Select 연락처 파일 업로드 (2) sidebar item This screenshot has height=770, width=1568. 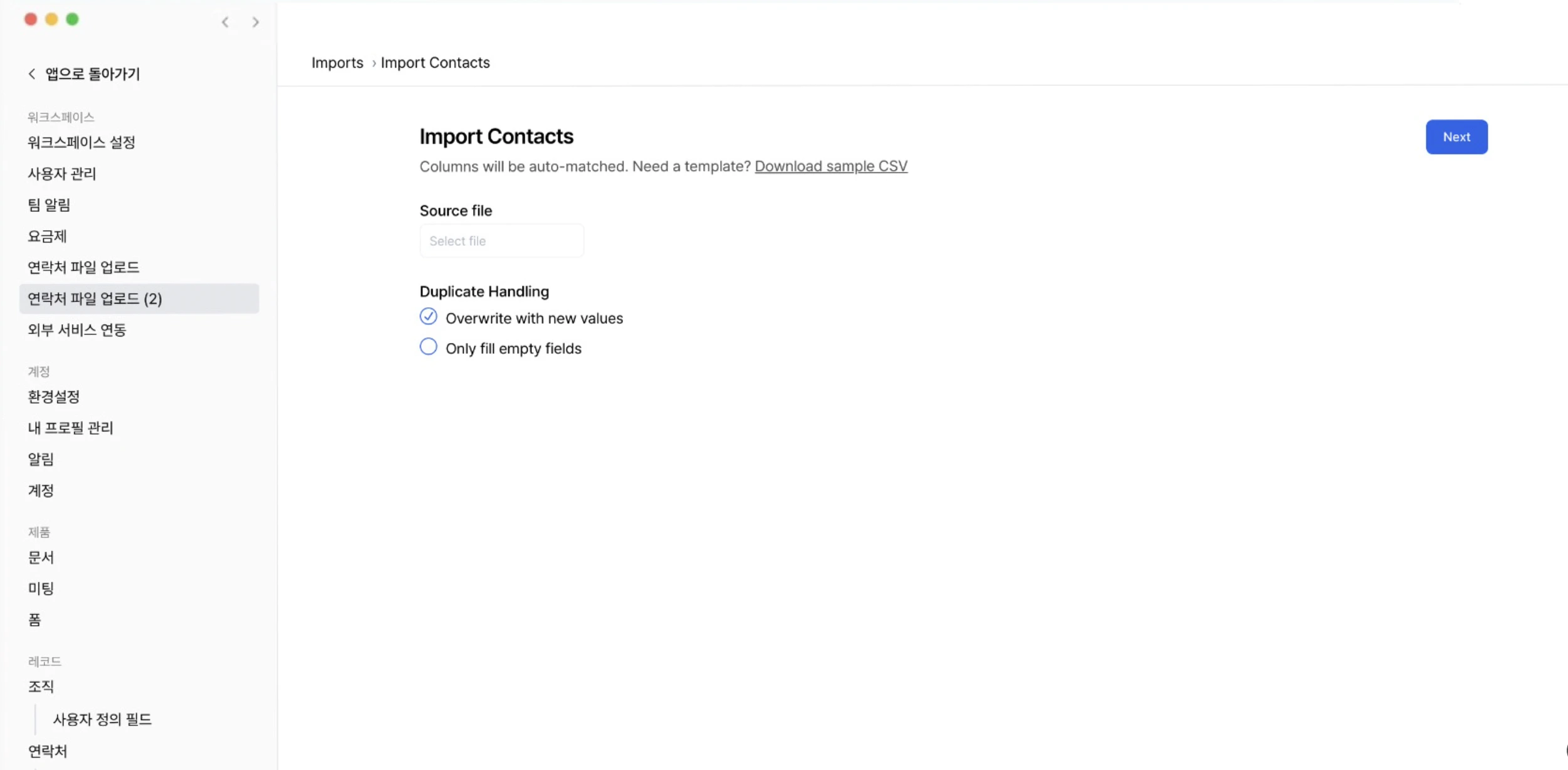click(95, 298)
